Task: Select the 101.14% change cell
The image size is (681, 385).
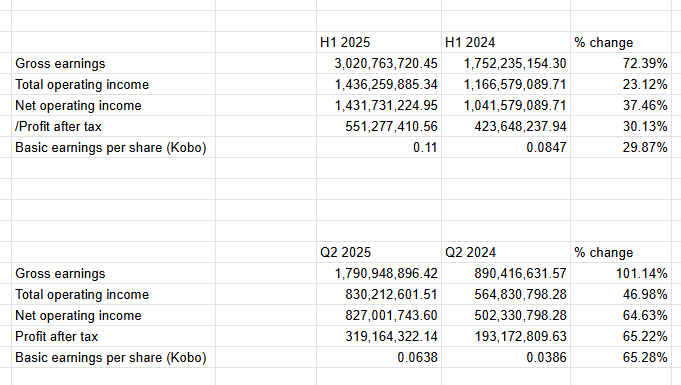Action: tap(621, 273)
